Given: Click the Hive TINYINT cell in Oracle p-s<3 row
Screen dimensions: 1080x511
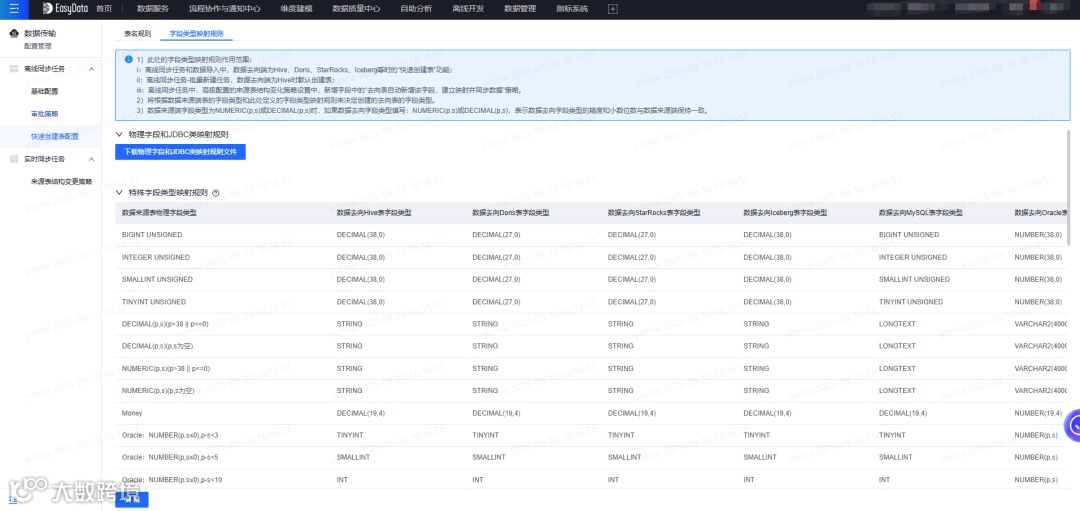Looking at the screenshot, I should 349,435.
